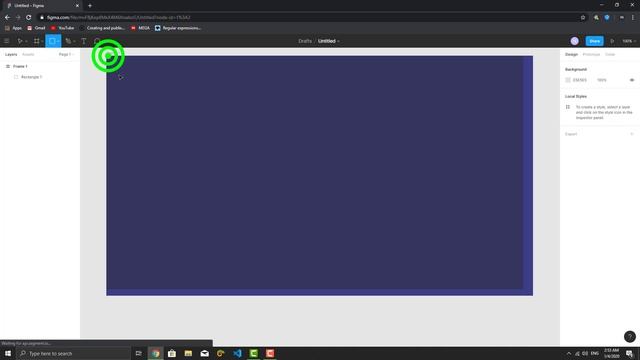Image resolution: width=640 pixels, height=360 pixels.
Task: Click the dark rectangle on the canvas
Action: pyautogui.click(x=315, y=173)
